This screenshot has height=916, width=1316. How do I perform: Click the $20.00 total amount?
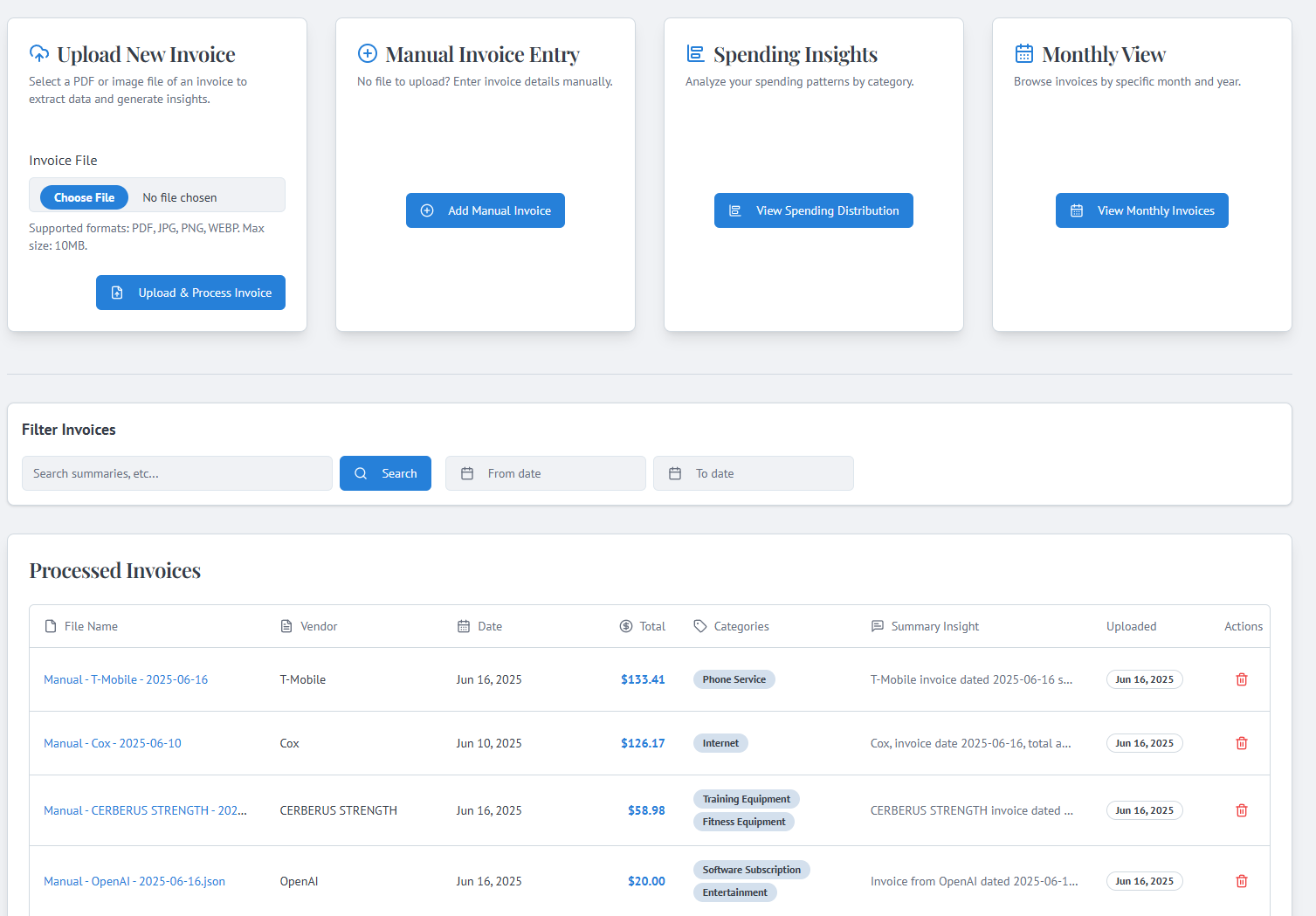[646, 881]
